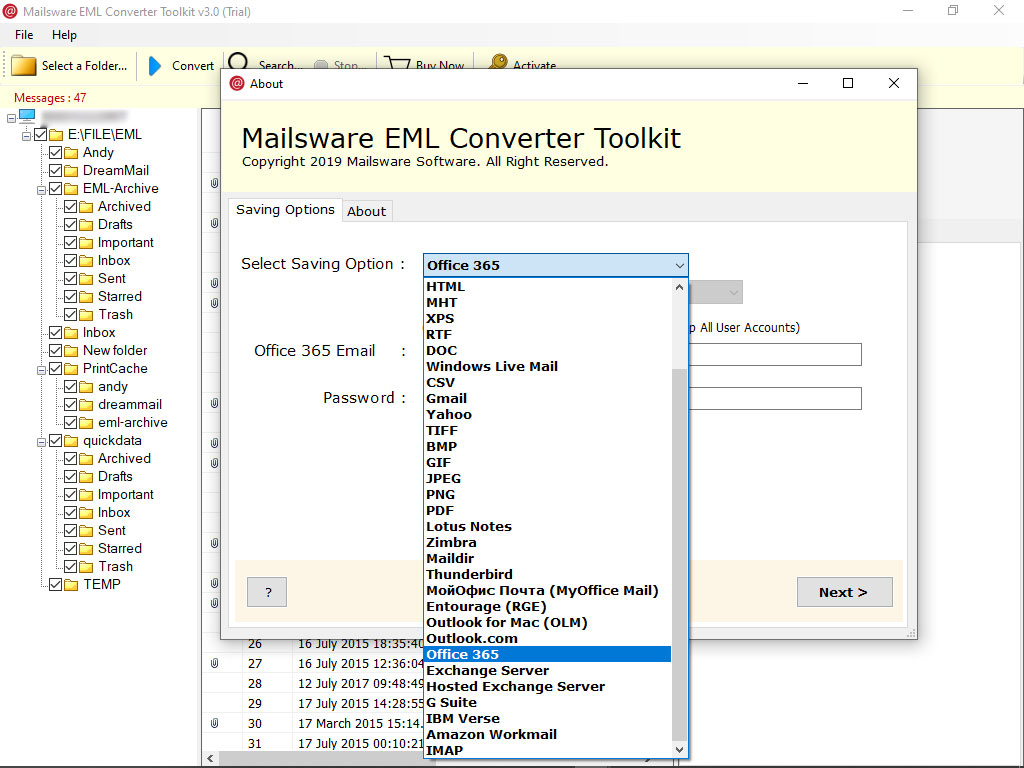This screenshot has width=1024, height=768.
Task: Click the attachment paperclip icon on row 27
Action: [x=214, y=664]
